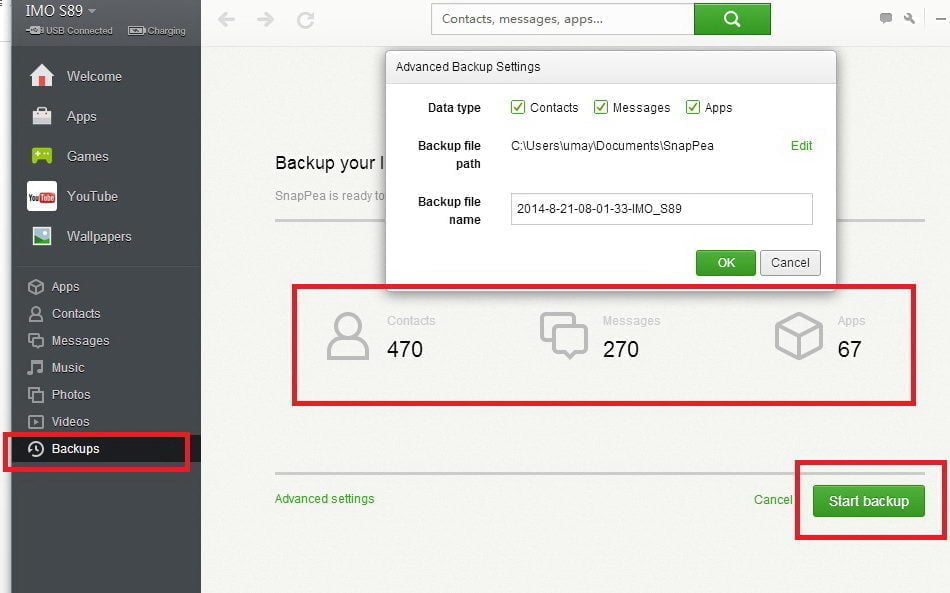Select the Music note icon

coord(36,368)
